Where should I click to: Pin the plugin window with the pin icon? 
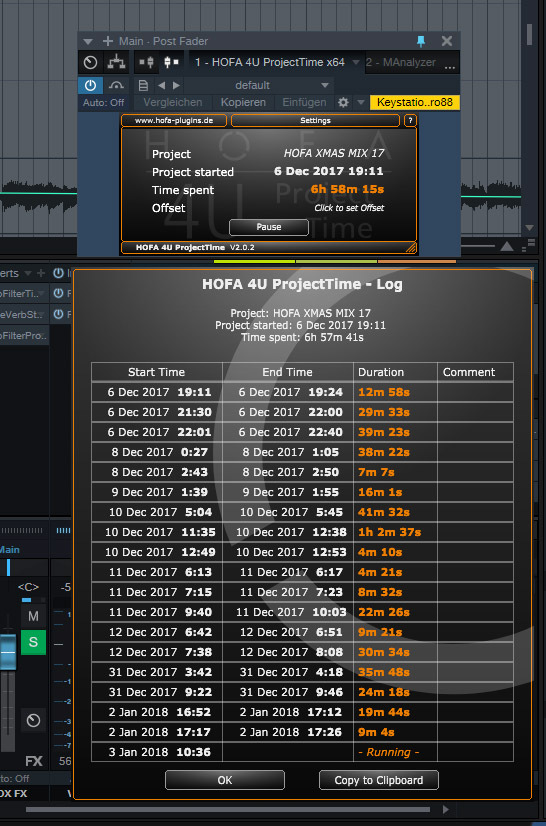421,41
